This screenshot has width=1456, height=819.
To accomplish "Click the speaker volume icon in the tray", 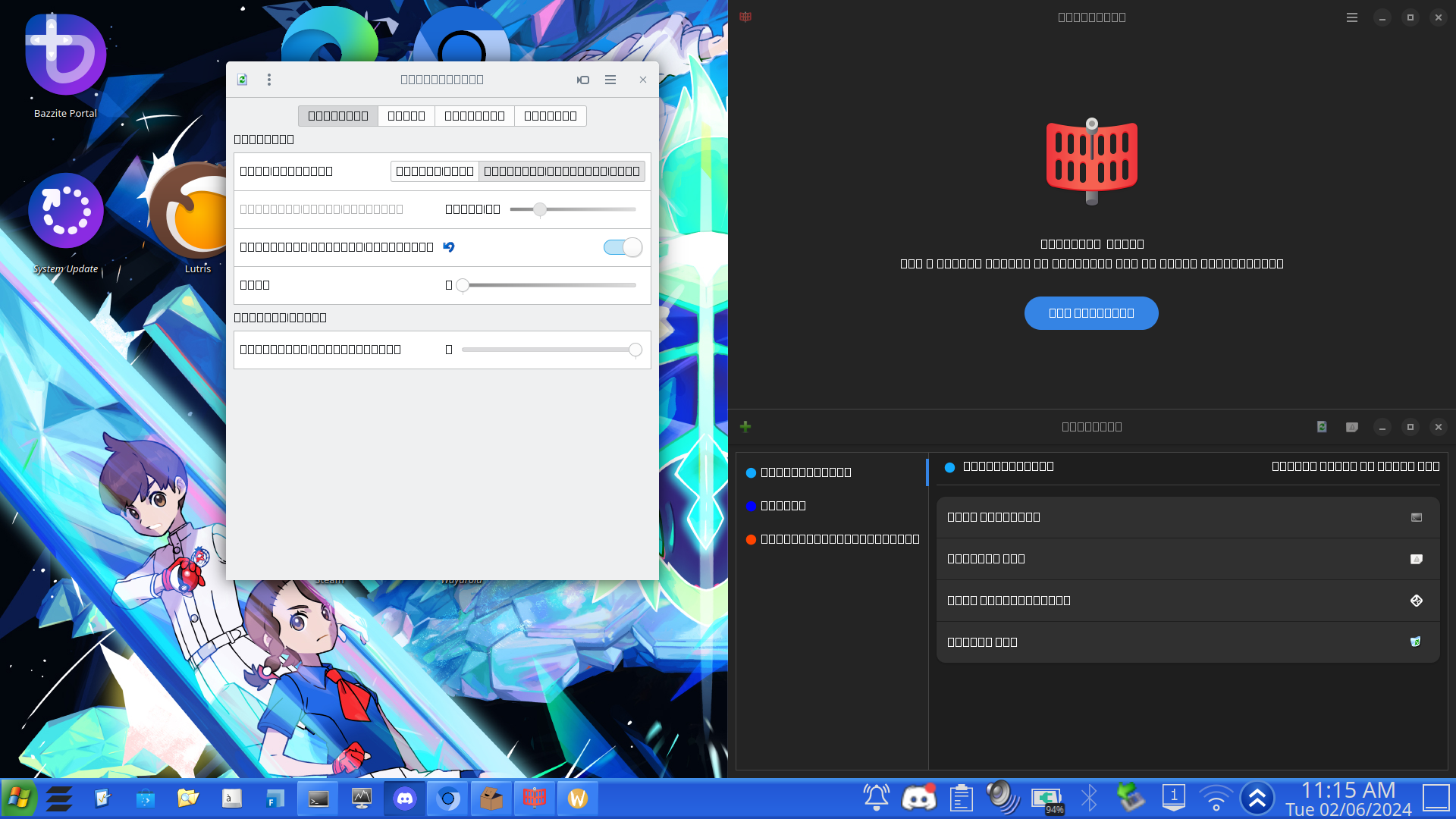I will [1003, 799].
